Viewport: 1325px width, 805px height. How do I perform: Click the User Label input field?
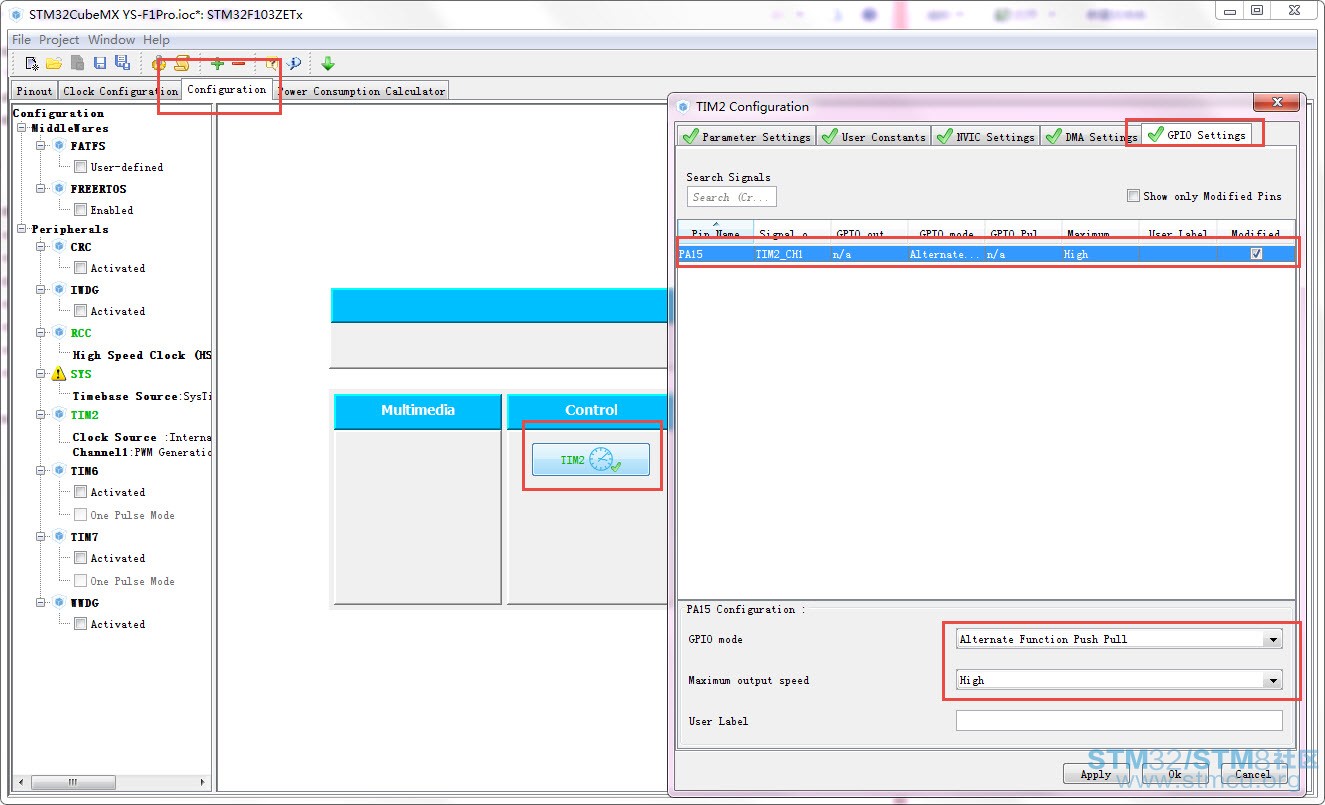(1119, 721)
